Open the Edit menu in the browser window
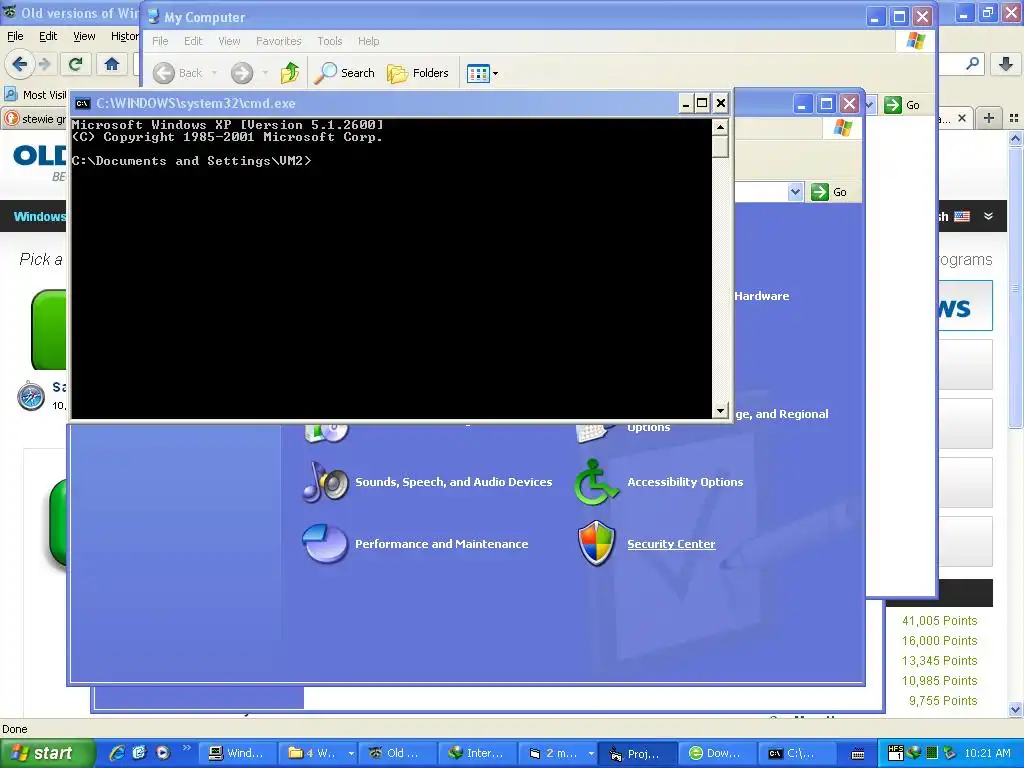Image resolution: width=1024 pixels, height=768 pixels. [x=48, y=36]
